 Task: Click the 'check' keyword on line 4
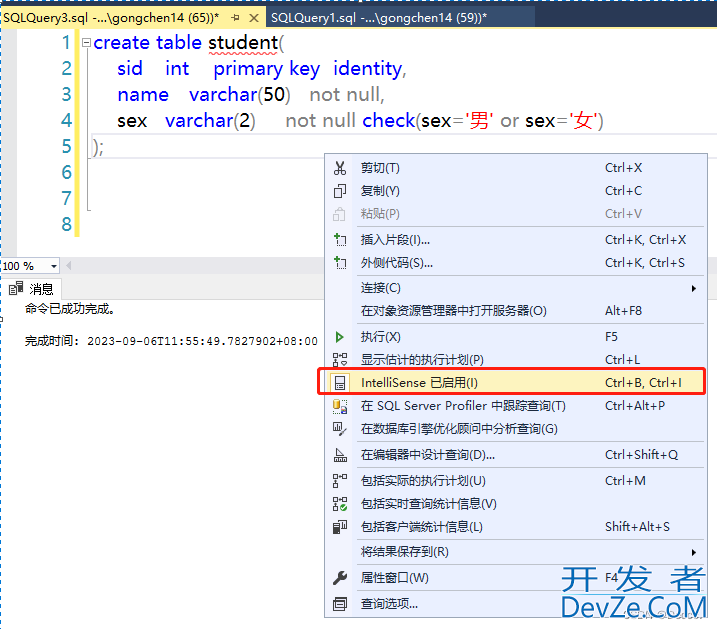coord(389,121)
